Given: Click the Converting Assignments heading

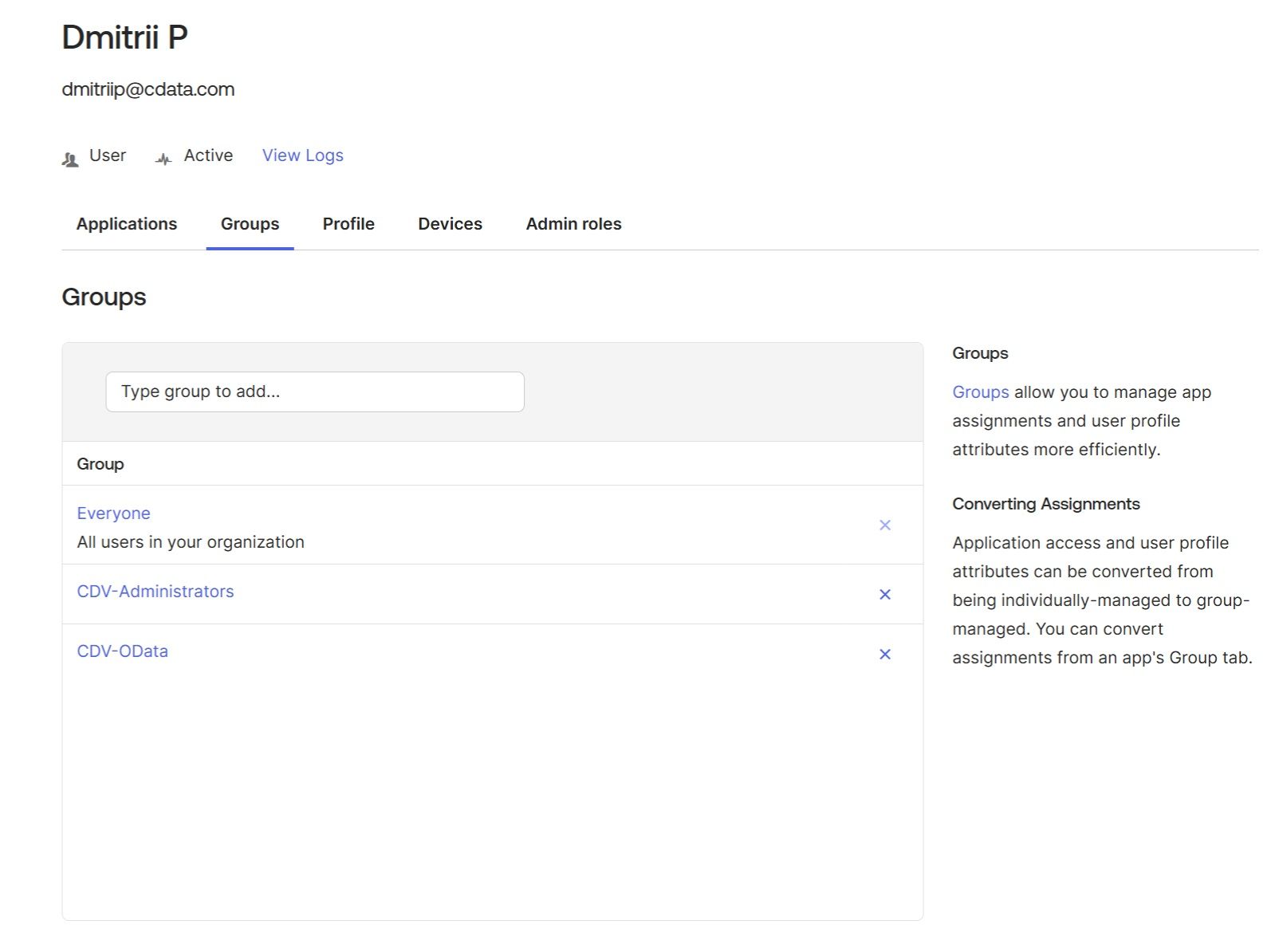Looking at the screenshot, I should click(1045, 504).
